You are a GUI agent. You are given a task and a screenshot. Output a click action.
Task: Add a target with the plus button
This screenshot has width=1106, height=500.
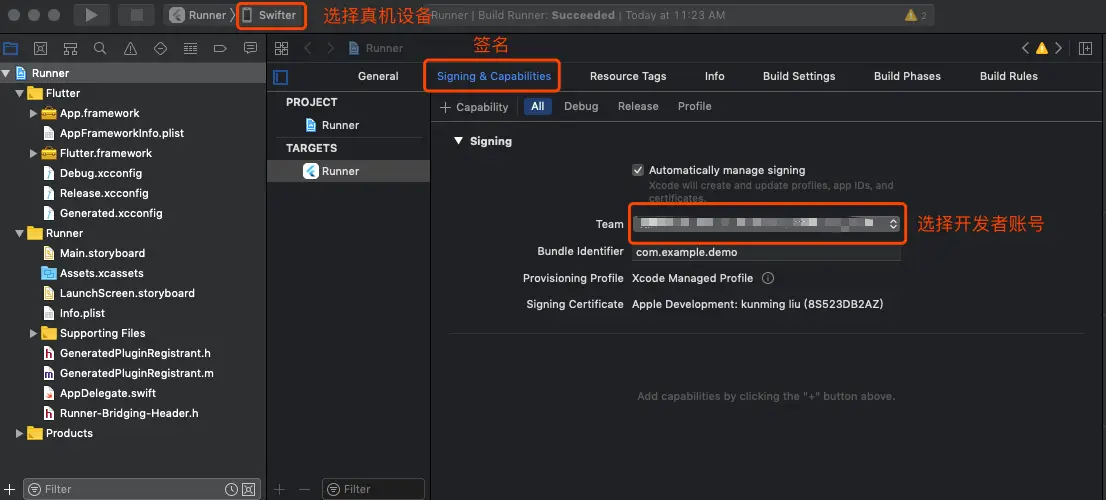pos(279,489)
